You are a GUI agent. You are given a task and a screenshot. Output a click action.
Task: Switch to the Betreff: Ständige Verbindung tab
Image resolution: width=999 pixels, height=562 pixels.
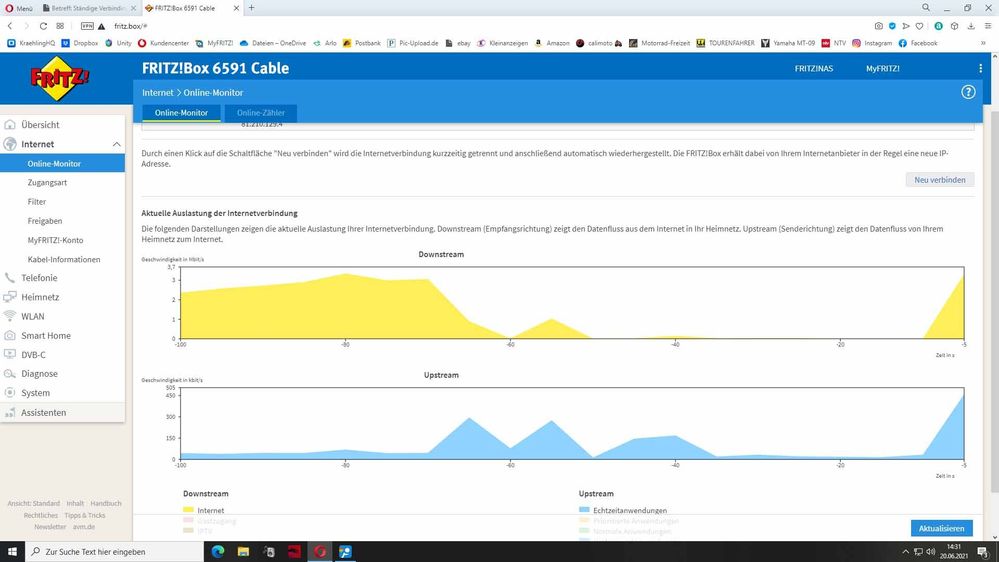(x=90, y=8)
